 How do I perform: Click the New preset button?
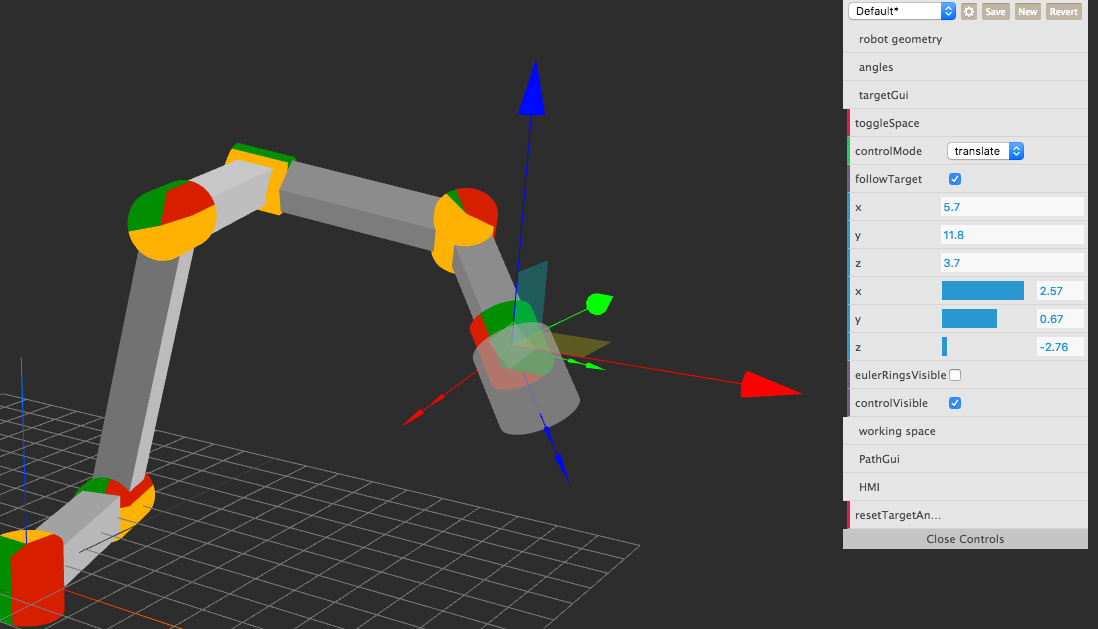[1027, 11]
